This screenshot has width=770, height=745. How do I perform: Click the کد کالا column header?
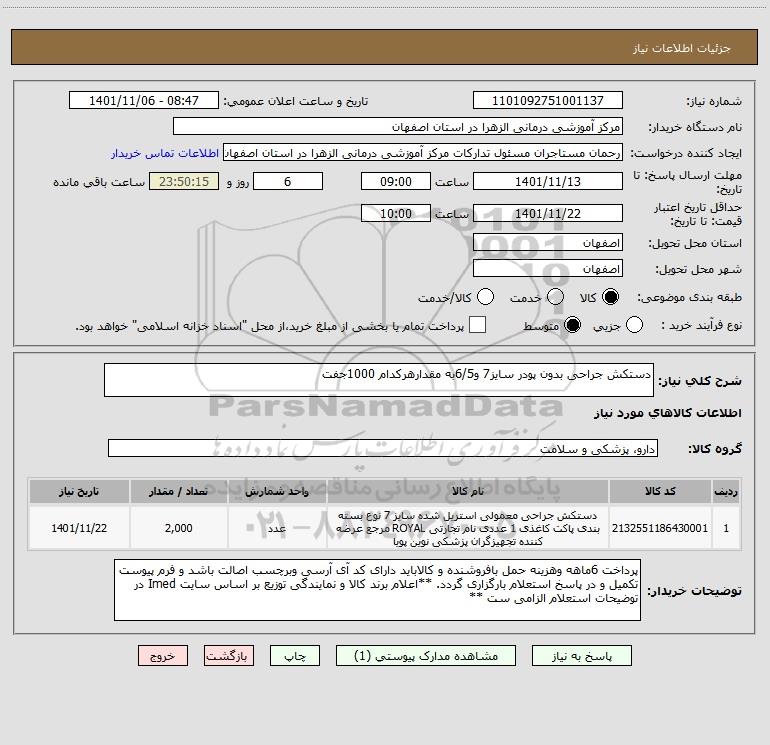(x=660, y=492)
